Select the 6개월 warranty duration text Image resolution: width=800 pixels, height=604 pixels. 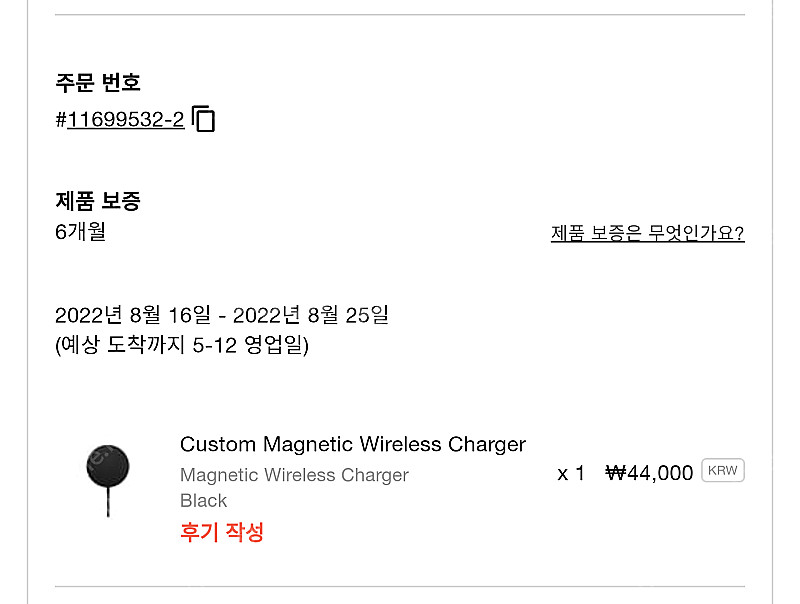click(x=80, y=232)
